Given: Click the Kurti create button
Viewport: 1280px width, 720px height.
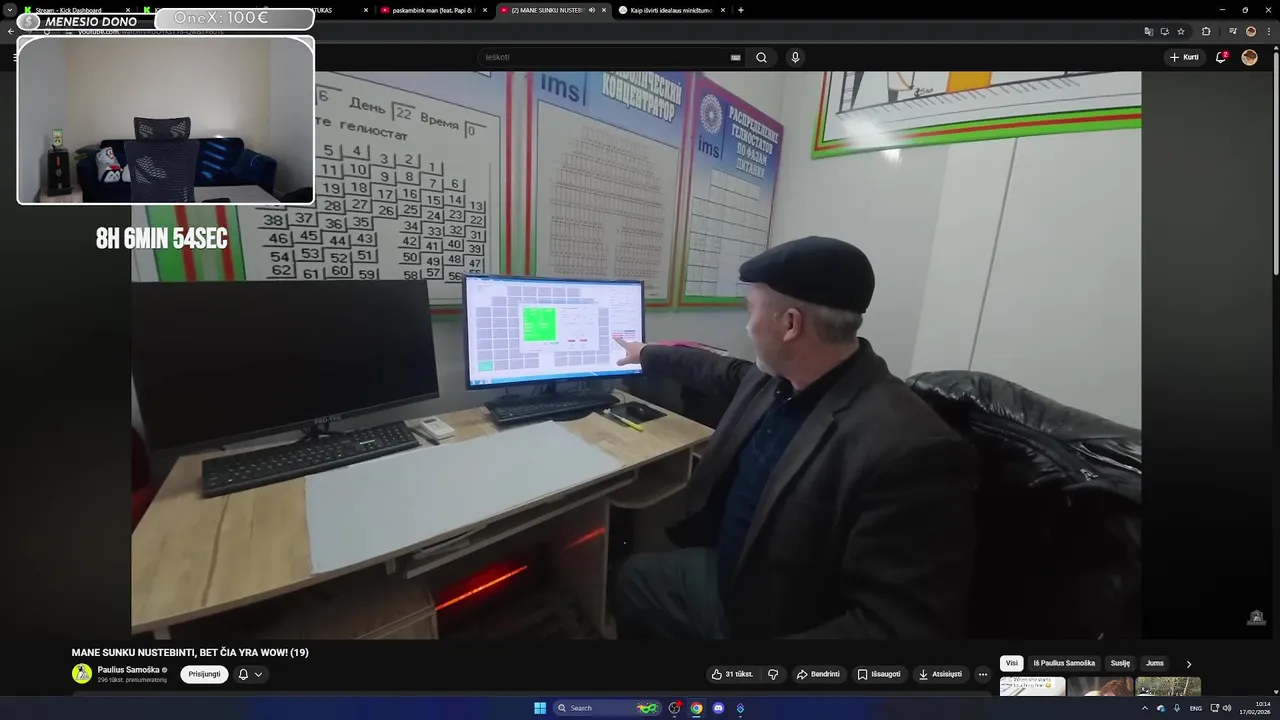Looking at the screenshot, I should coord(1184,57).
